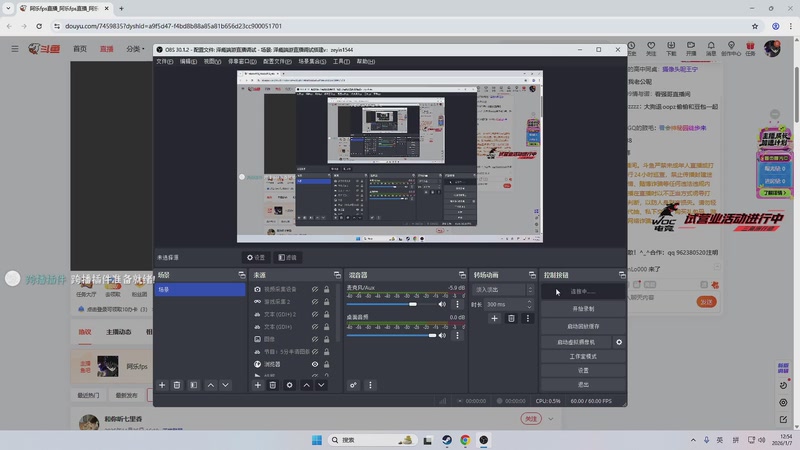Open OBS 停靠窗口 menu
800x450 pixels.
tap(242, 62)
